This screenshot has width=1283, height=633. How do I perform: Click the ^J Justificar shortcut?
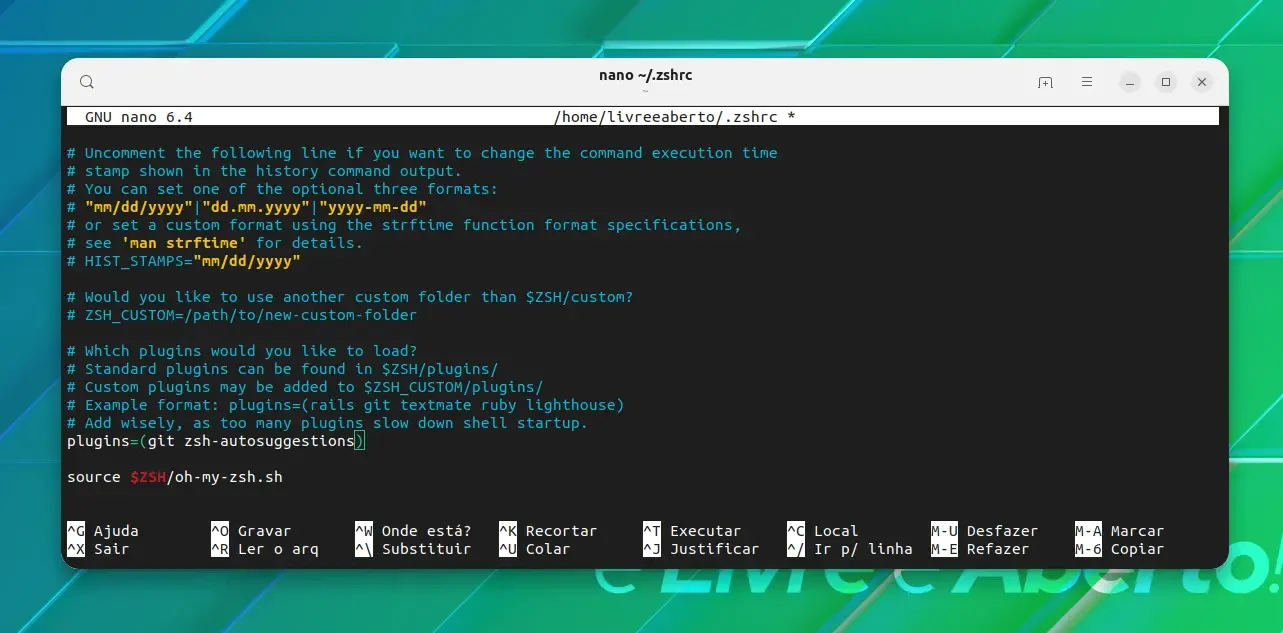701,549
